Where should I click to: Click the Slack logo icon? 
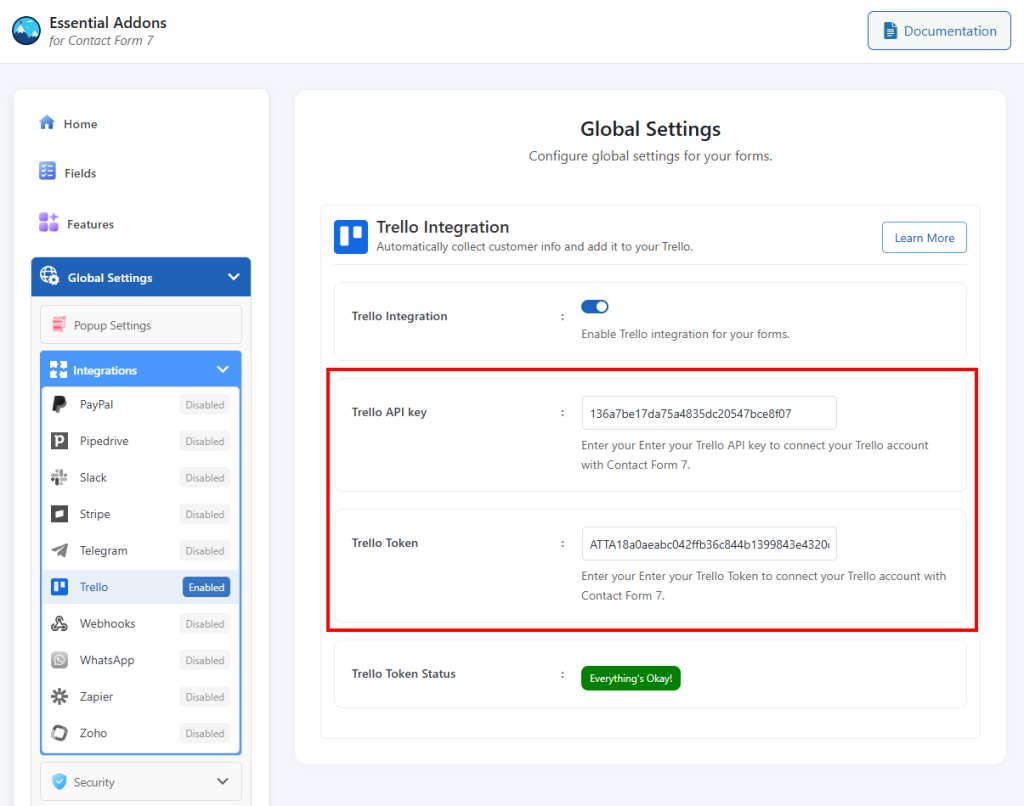coord(59,477)
